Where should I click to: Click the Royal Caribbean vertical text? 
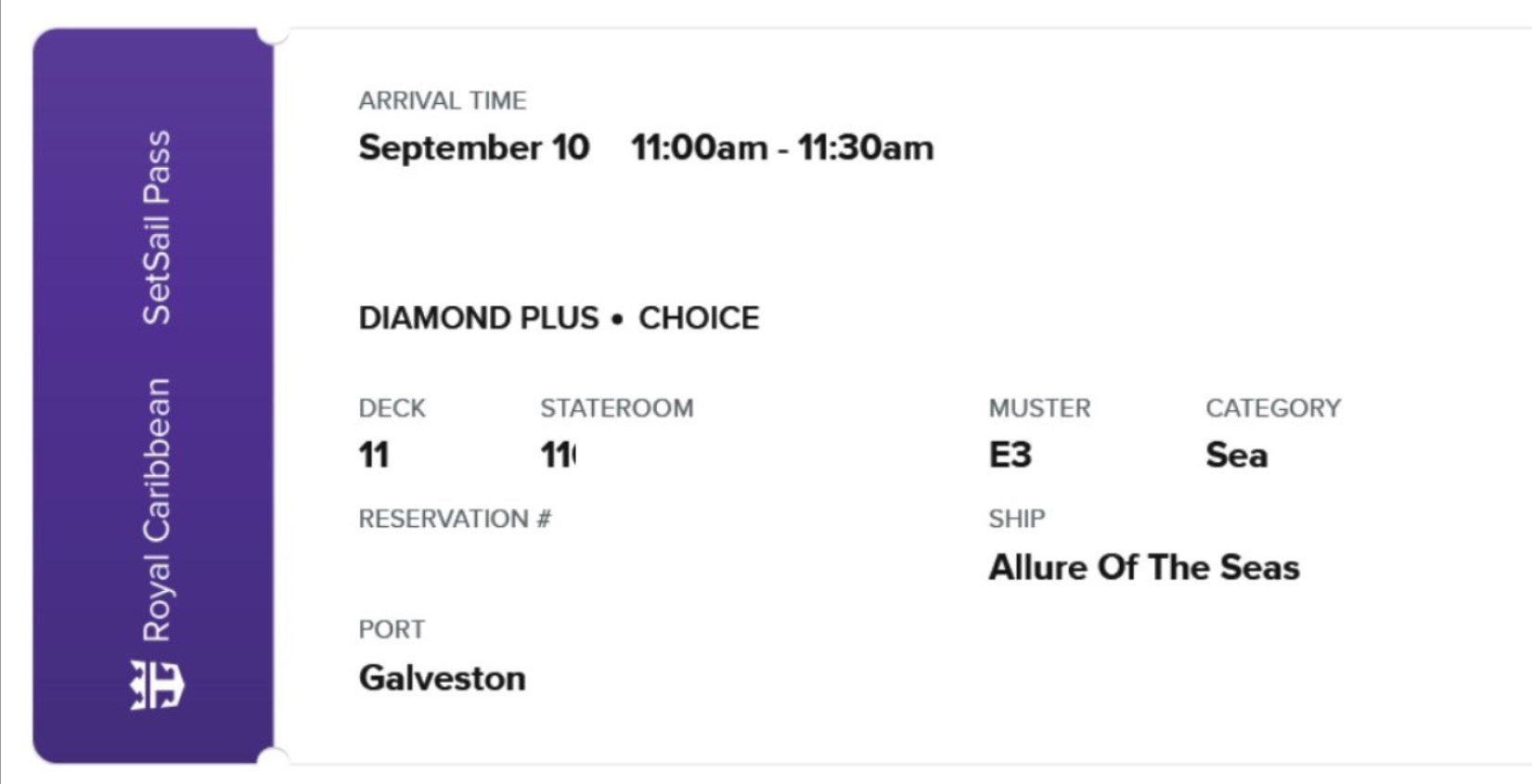156,509
